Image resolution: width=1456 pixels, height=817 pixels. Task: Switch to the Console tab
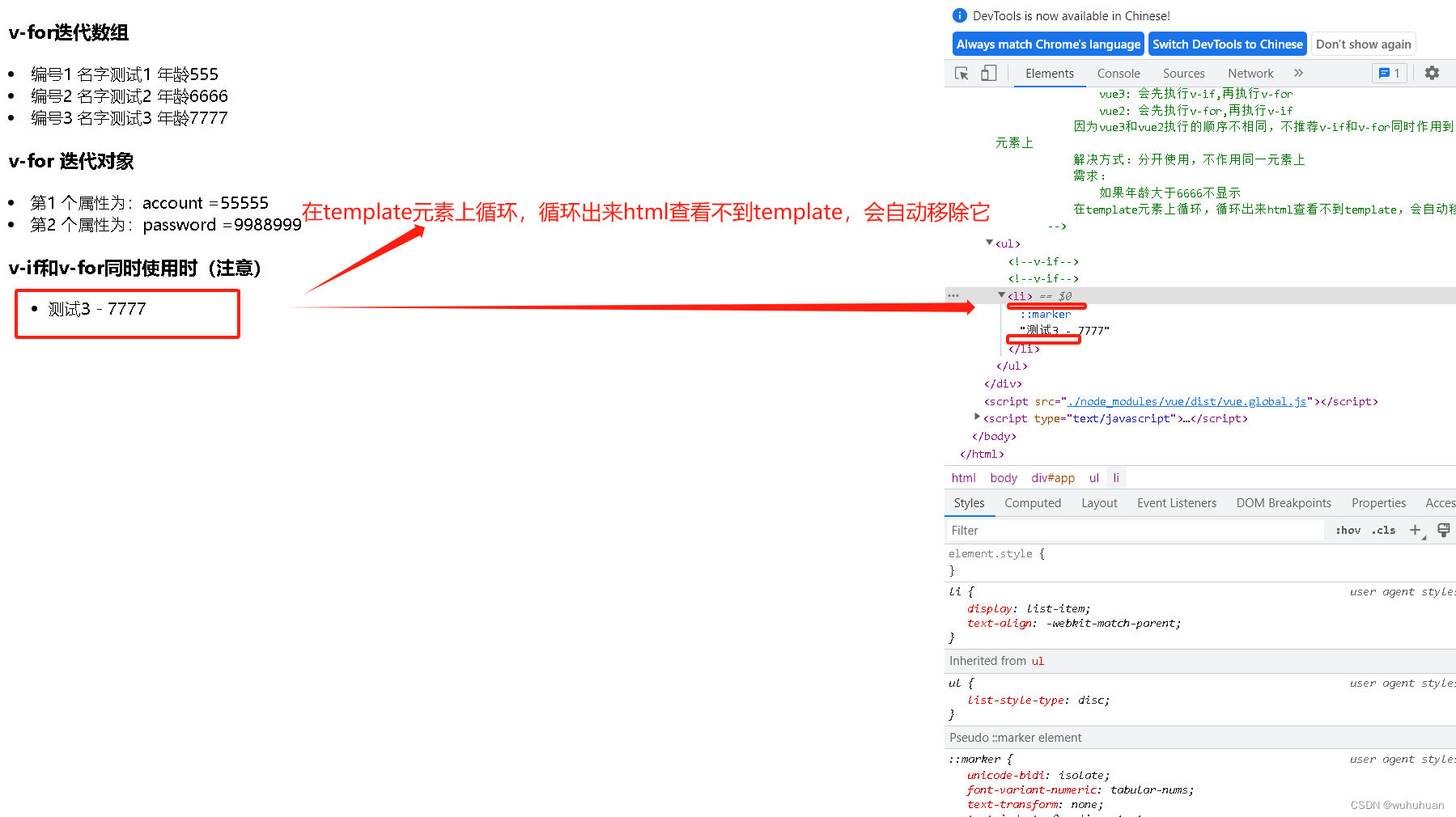[x=1119, y=73]
